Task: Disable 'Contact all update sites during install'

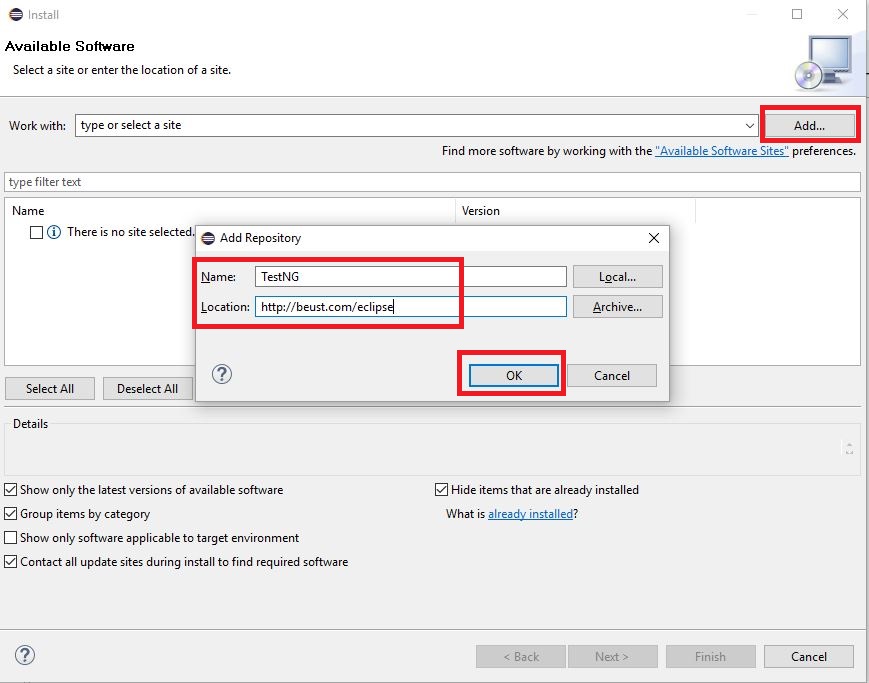Action: point(9,562)
